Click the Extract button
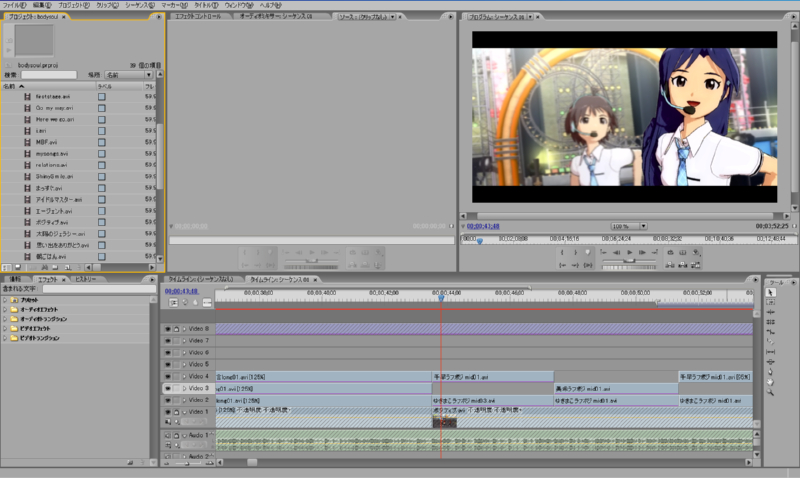 (x=683, y=265)
